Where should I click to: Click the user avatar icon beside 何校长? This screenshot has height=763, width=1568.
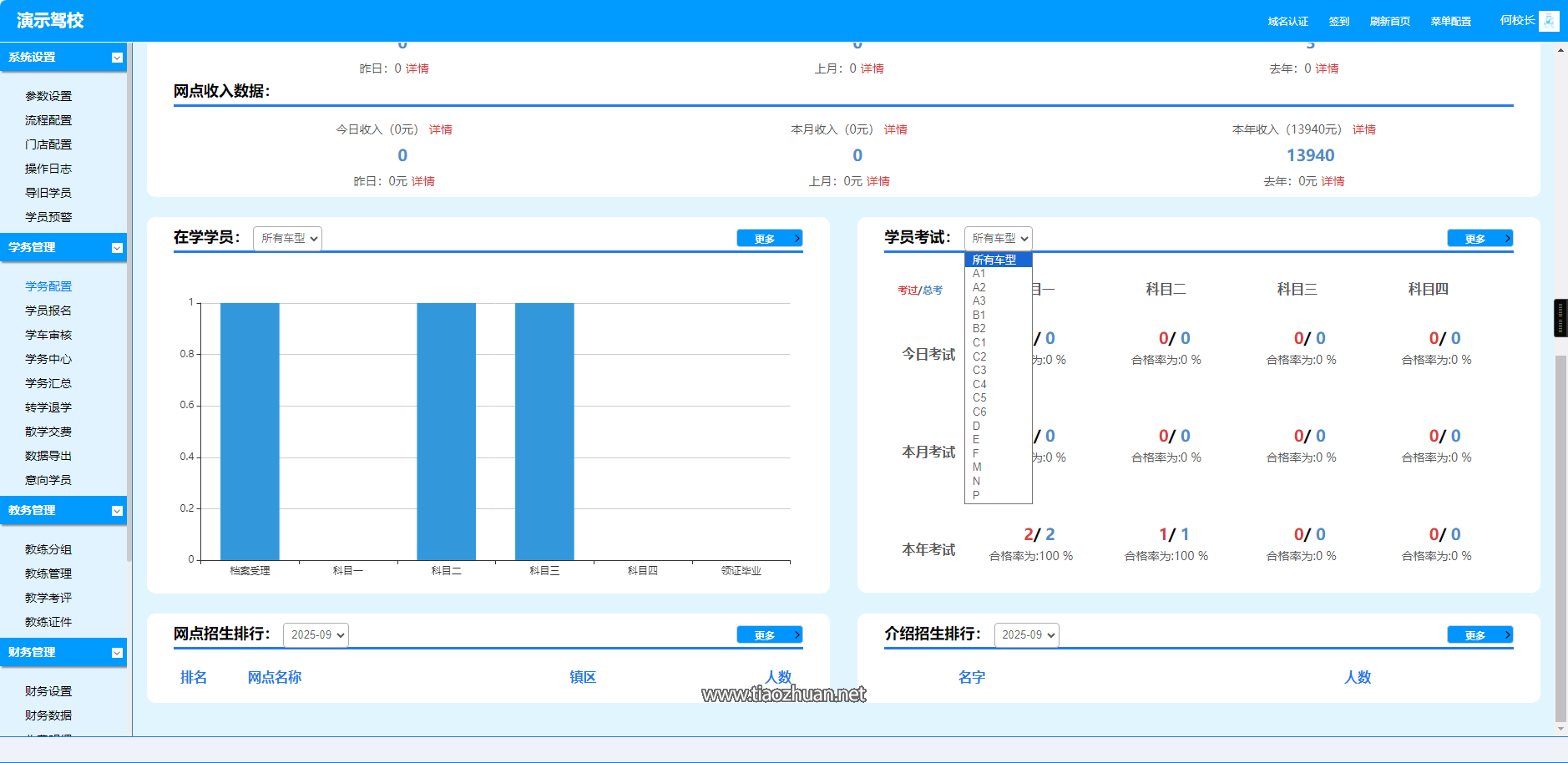click(x=1549, y=21)
